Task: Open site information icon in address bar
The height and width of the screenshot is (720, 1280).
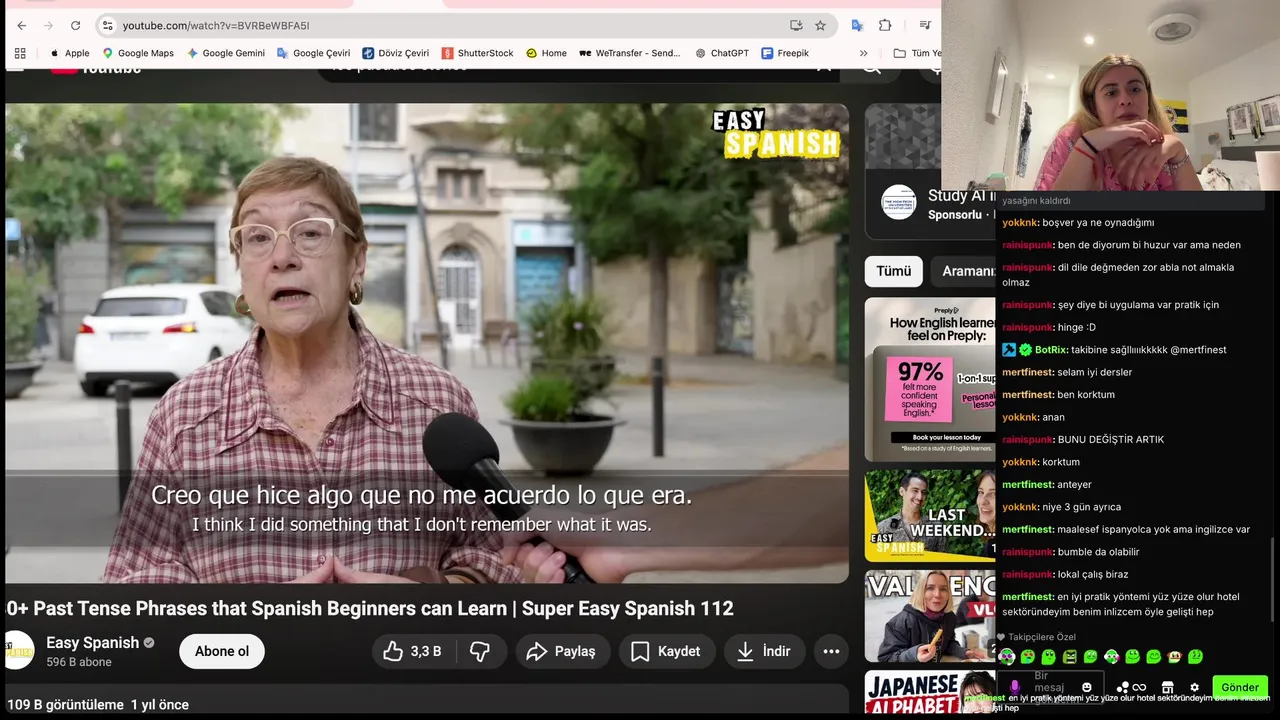Action: tap(108, 25)
